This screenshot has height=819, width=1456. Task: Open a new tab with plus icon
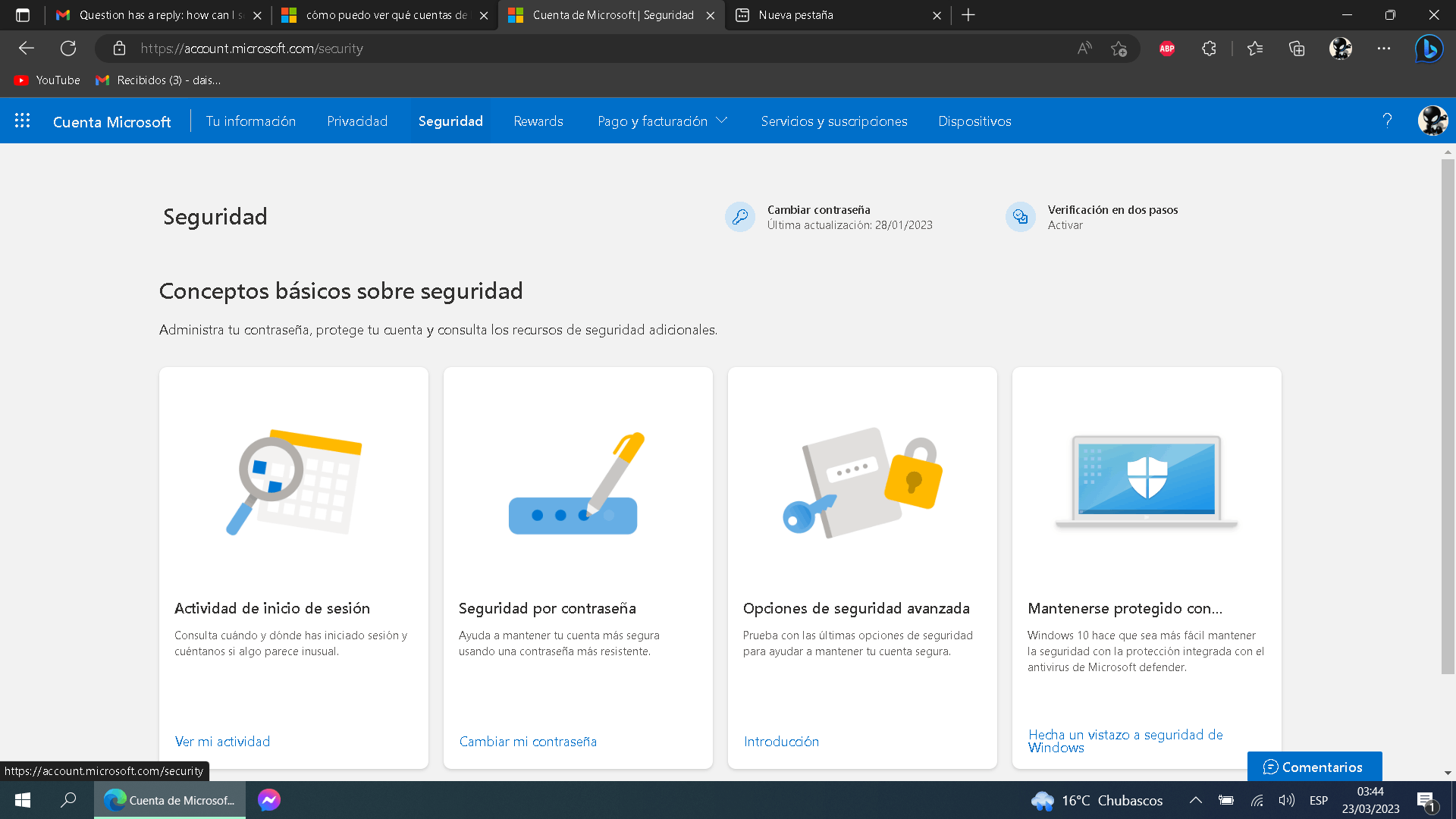pos(968,15)
